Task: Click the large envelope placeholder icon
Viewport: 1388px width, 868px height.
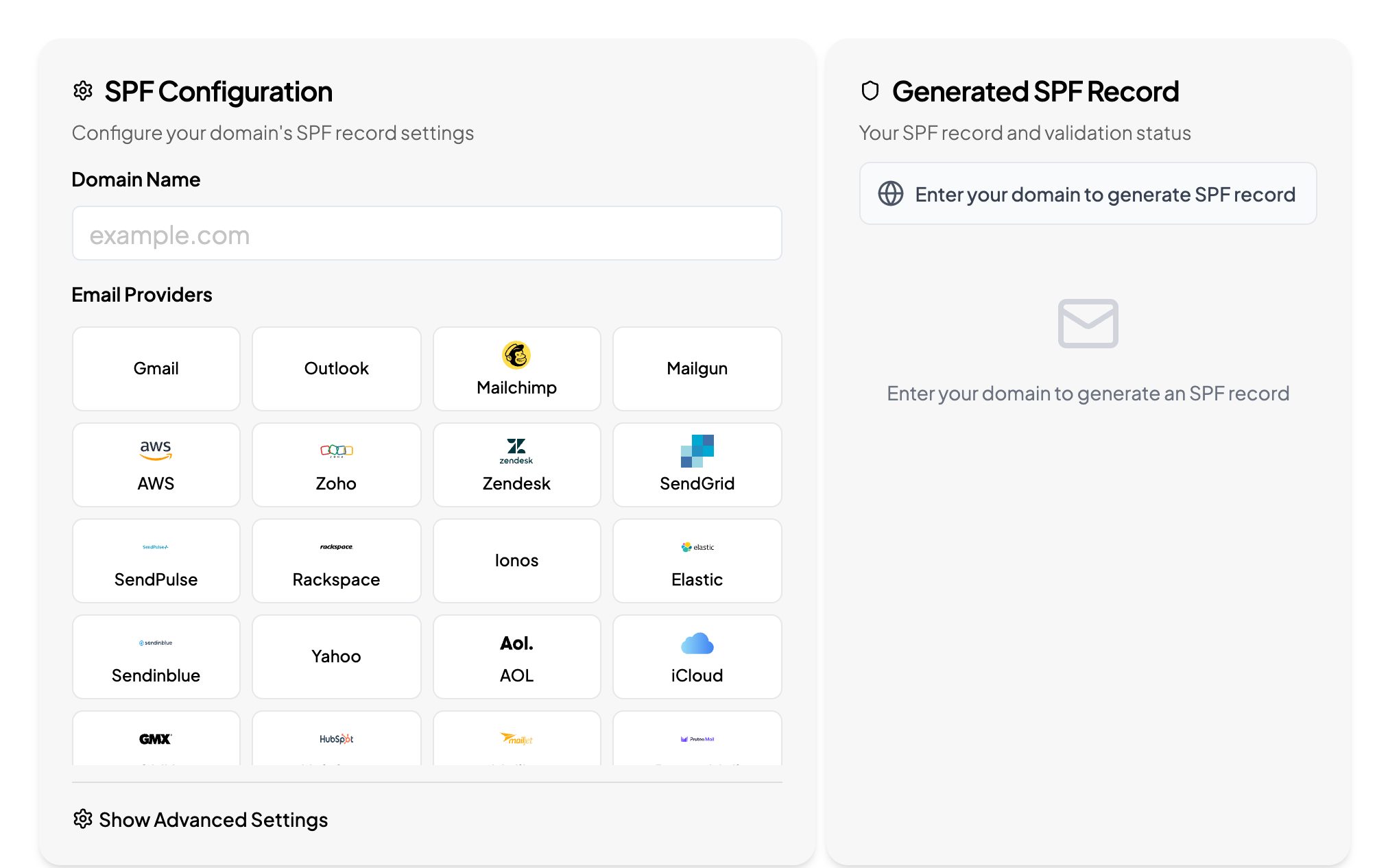Action: coord(1088,324)
